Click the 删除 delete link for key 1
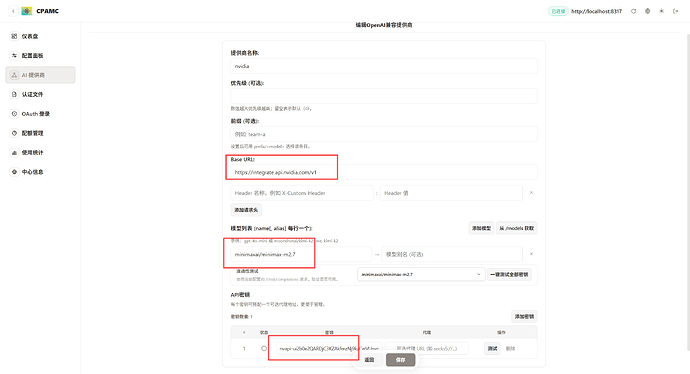This screenshot has height=374, width=690. point(510,348)
